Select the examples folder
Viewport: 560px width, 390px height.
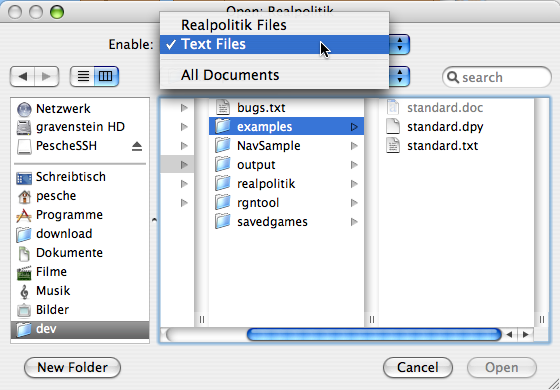[286, 127]
